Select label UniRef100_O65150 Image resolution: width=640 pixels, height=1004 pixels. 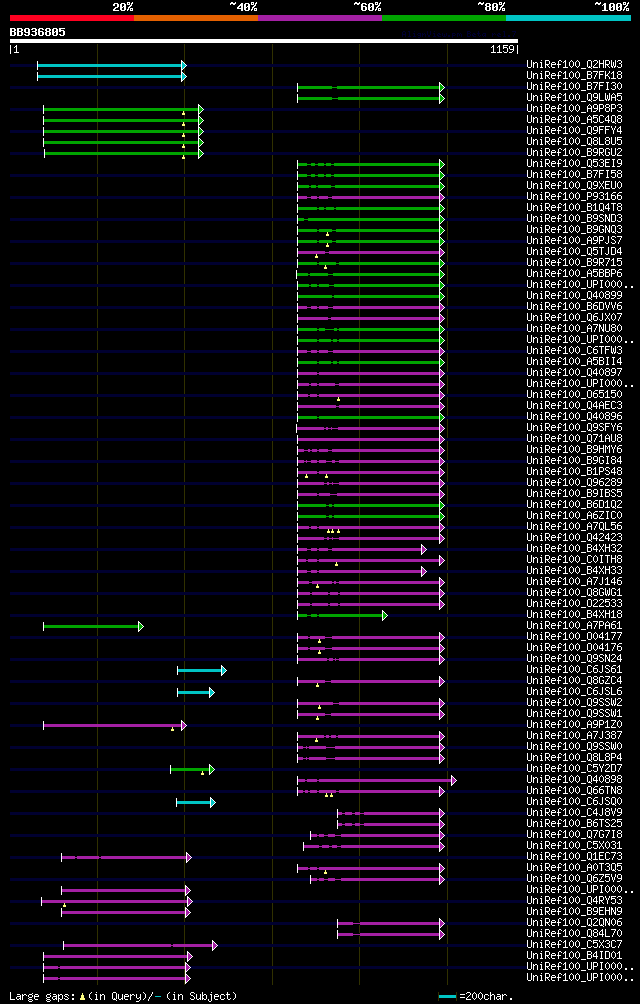[x=574, y=394]
